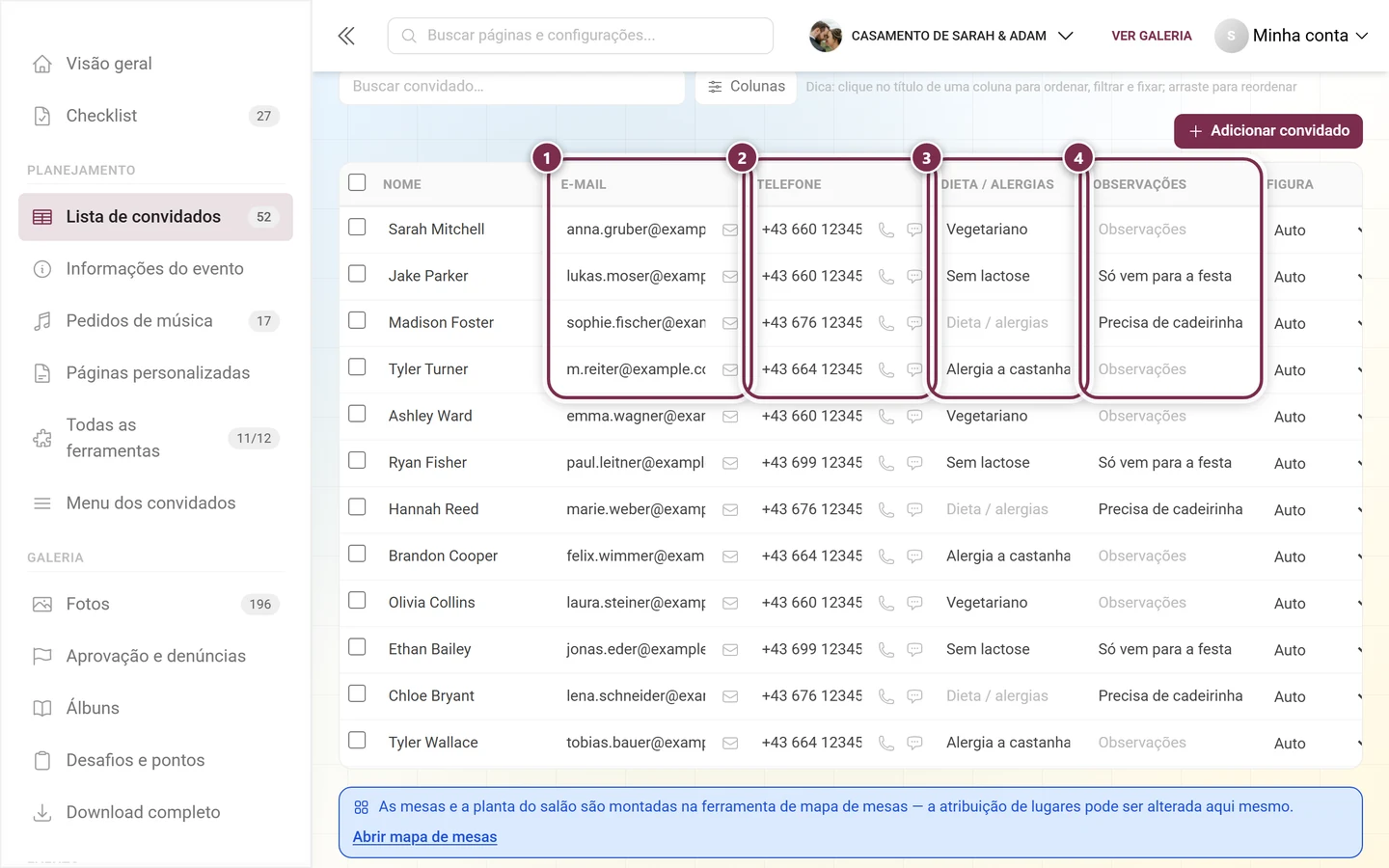Go to Checklist in the sidebar
This screenshot has width=1389, height=868.
(155, 116)
